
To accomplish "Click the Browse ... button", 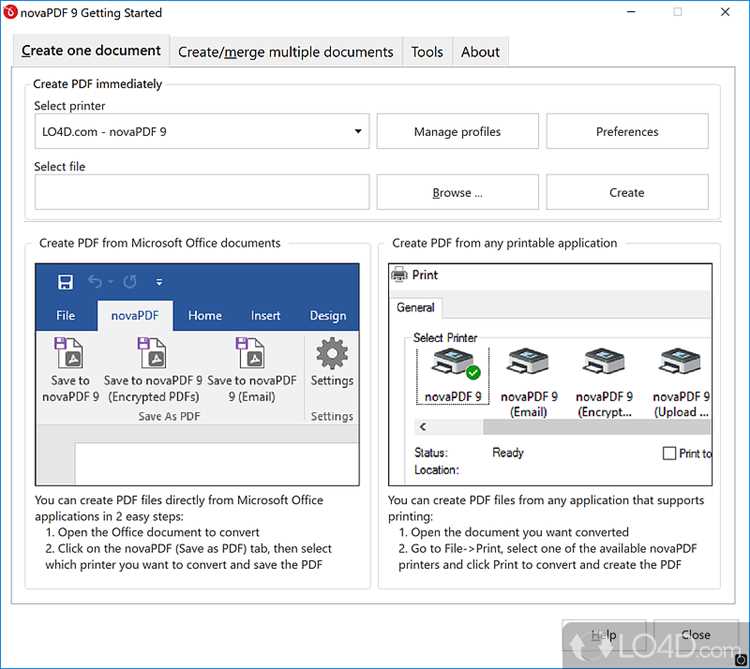I will [457, 192].
